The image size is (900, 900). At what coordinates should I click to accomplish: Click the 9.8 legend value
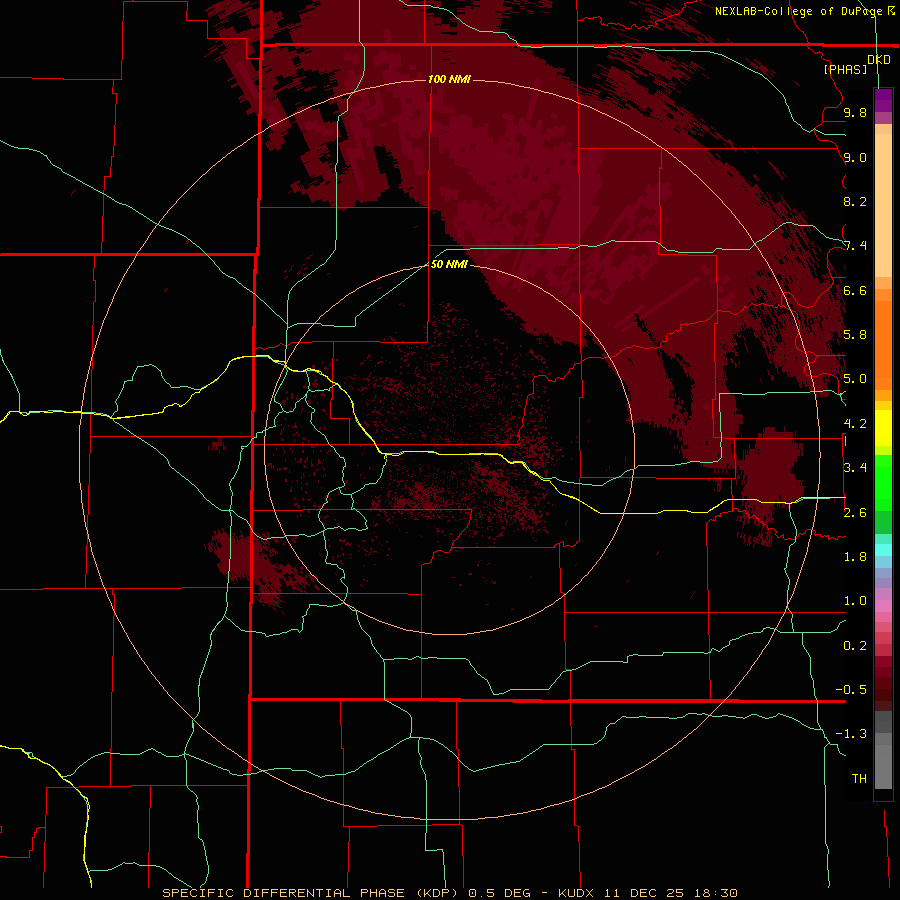(855, 112)
